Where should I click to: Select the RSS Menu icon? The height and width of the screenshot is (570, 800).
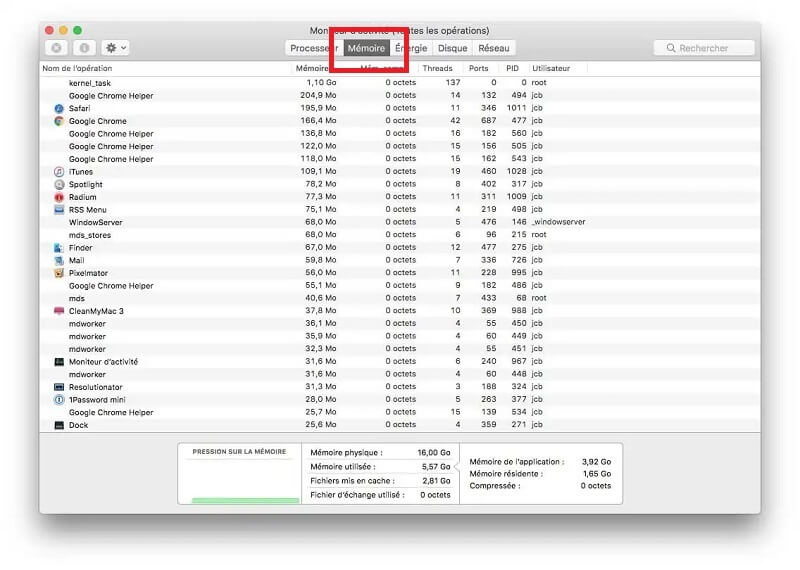(59, 210)
